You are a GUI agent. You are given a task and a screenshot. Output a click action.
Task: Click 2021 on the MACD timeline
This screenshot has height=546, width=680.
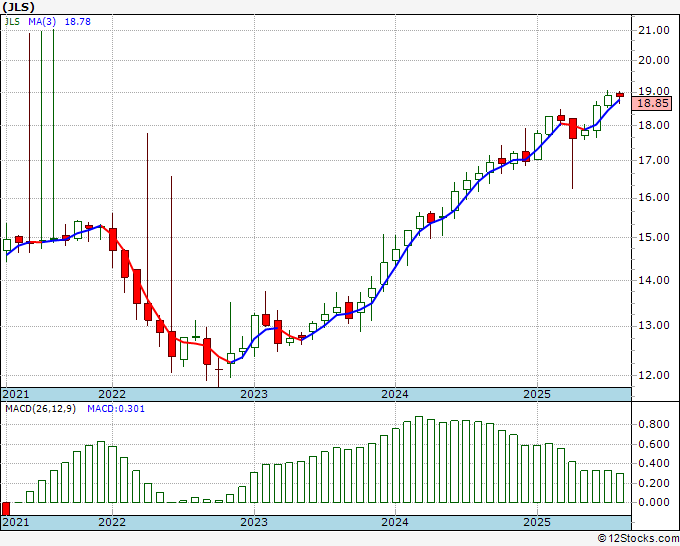click(x=16, y=522)
